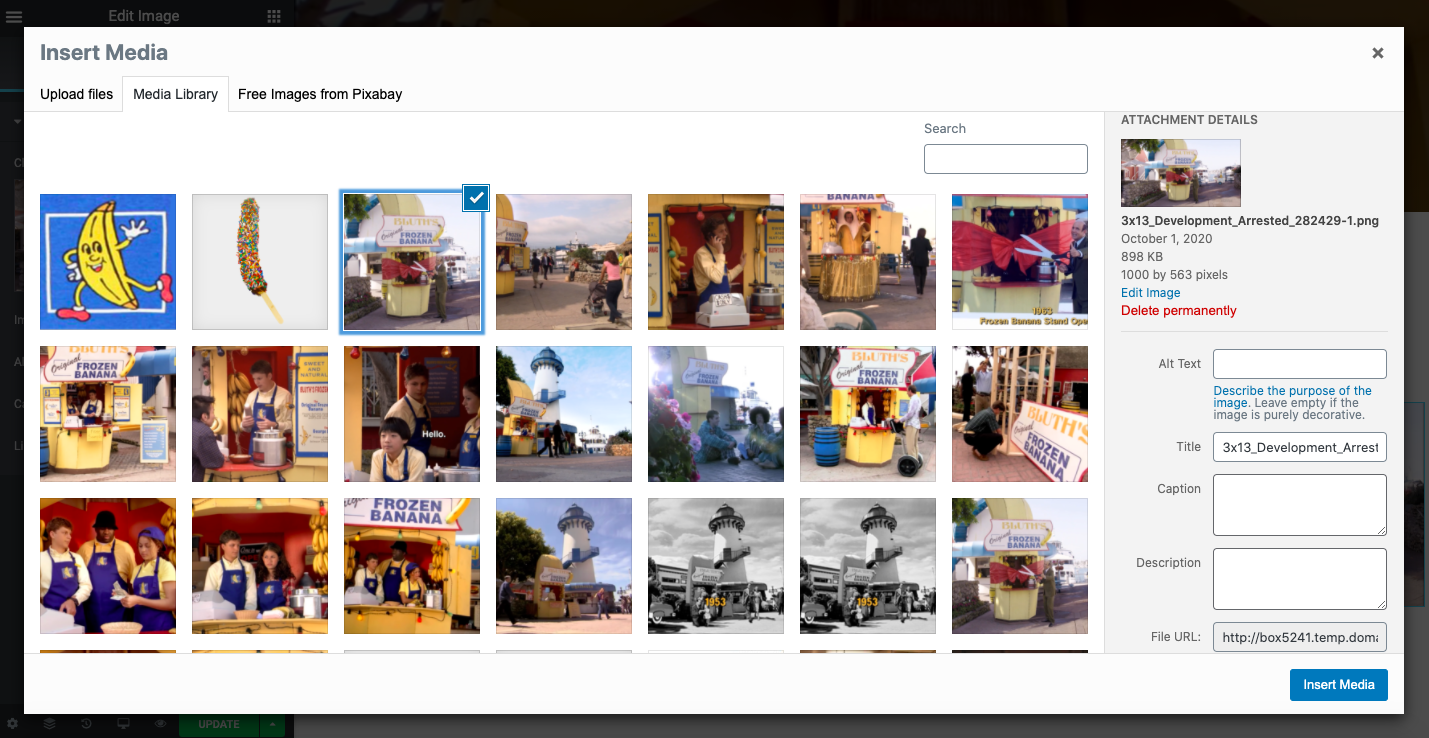Click into the Caption text area
Screen dimensions: 1429x738
click(x=1300, y=505)
